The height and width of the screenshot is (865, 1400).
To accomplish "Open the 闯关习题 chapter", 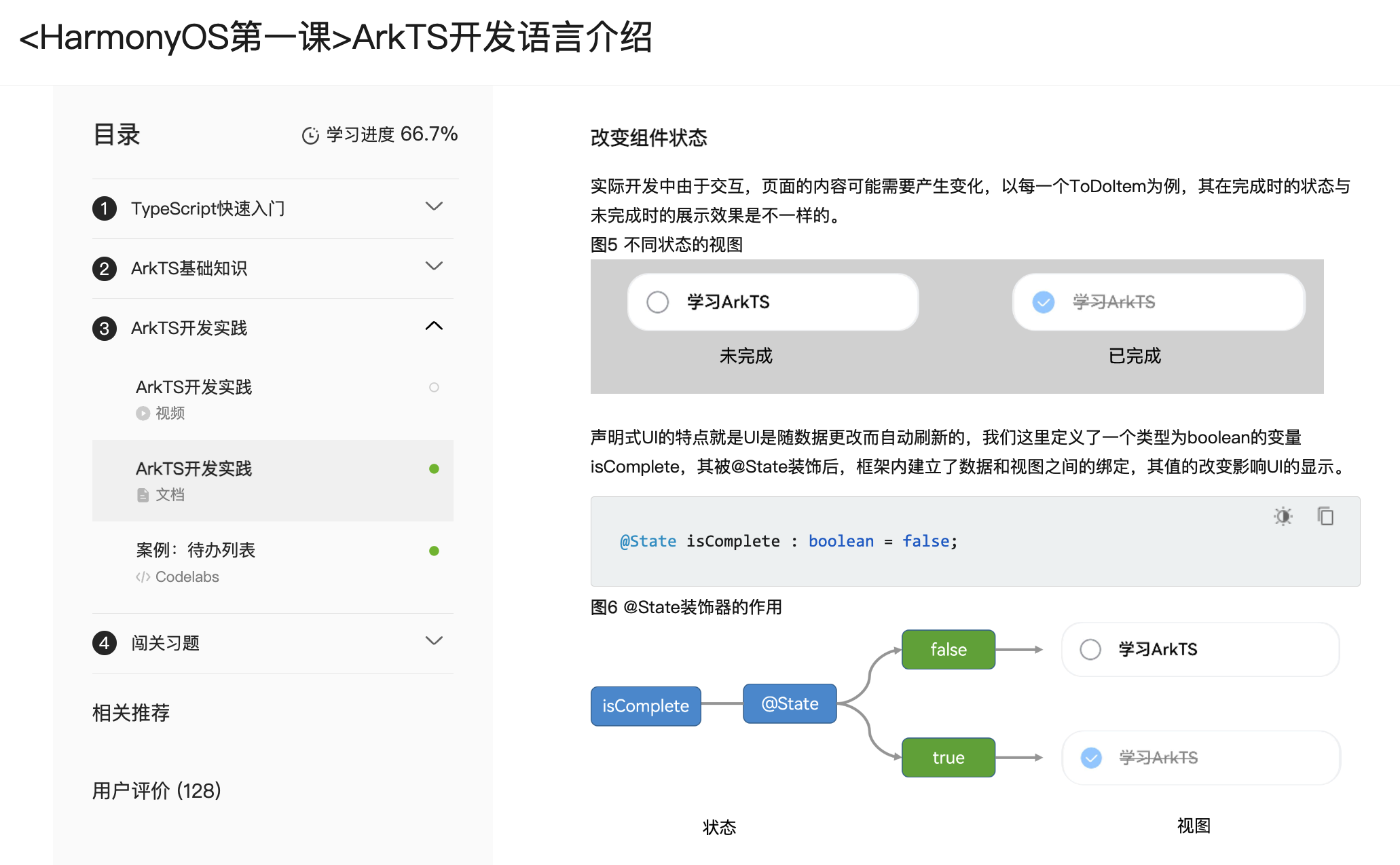I will (x=273, y=643).
